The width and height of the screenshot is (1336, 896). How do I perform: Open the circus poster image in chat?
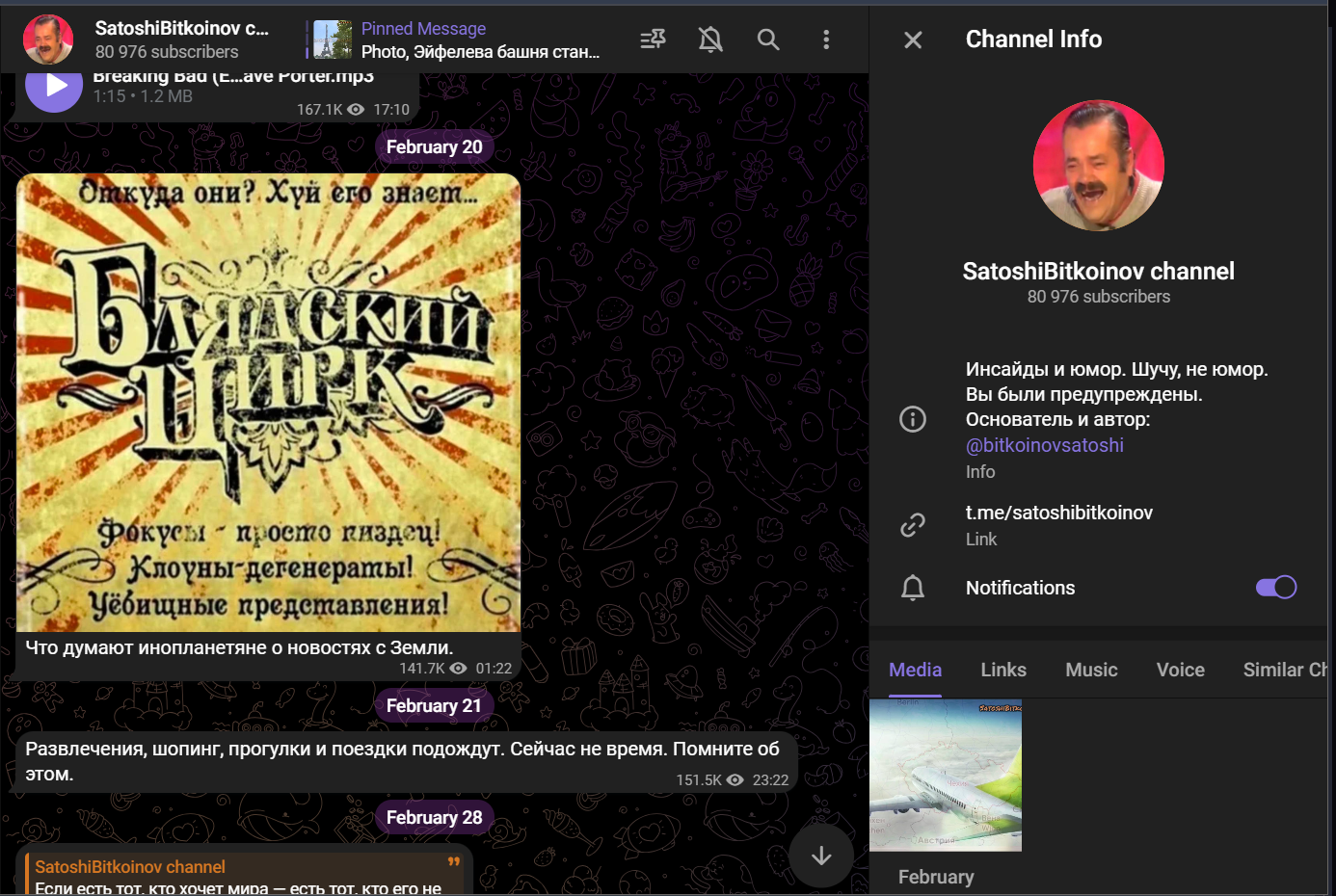coord(269,403)
